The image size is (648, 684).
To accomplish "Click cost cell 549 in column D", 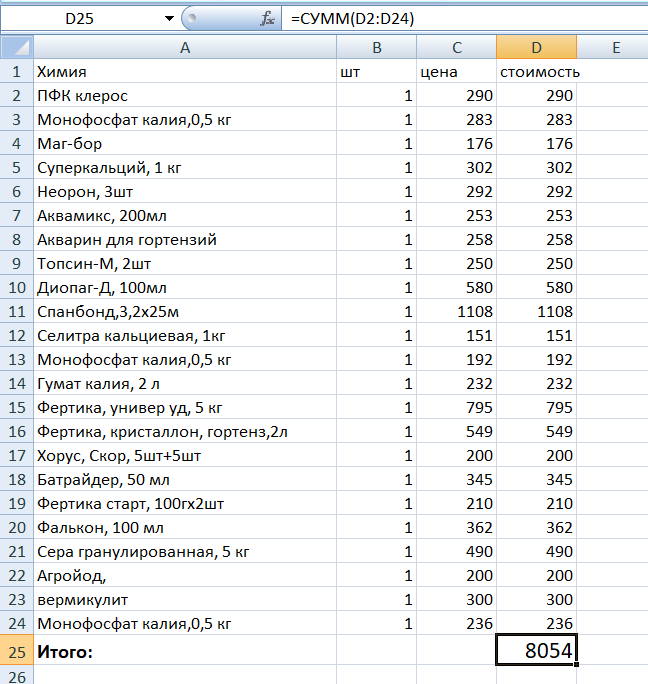I will pos(536,431).
